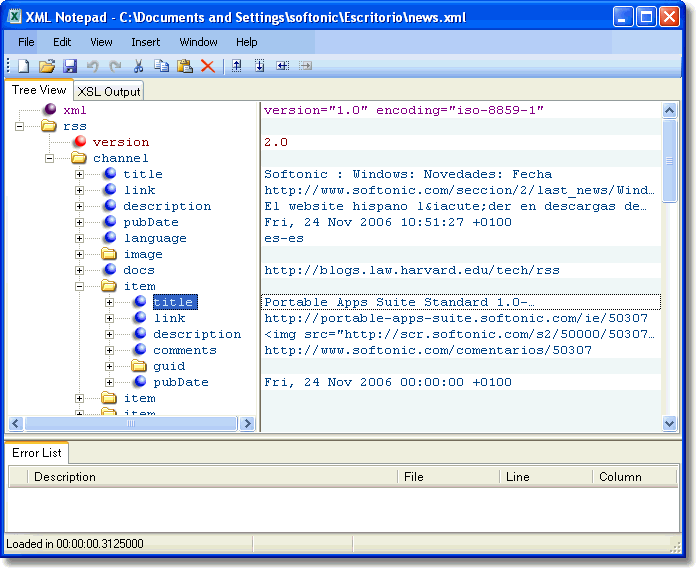698x570 pixels.
Task: Click the purple sphere icon beside xml
Action: [x=50, y=109]
